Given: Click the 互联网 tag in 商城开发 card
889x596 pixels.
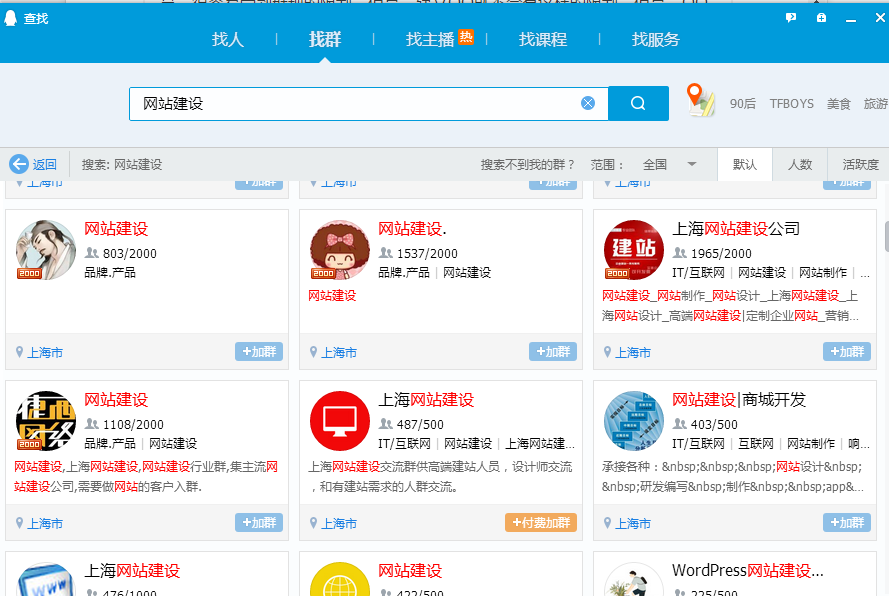Looking at the screenshot, I should (x=756, y=443).
